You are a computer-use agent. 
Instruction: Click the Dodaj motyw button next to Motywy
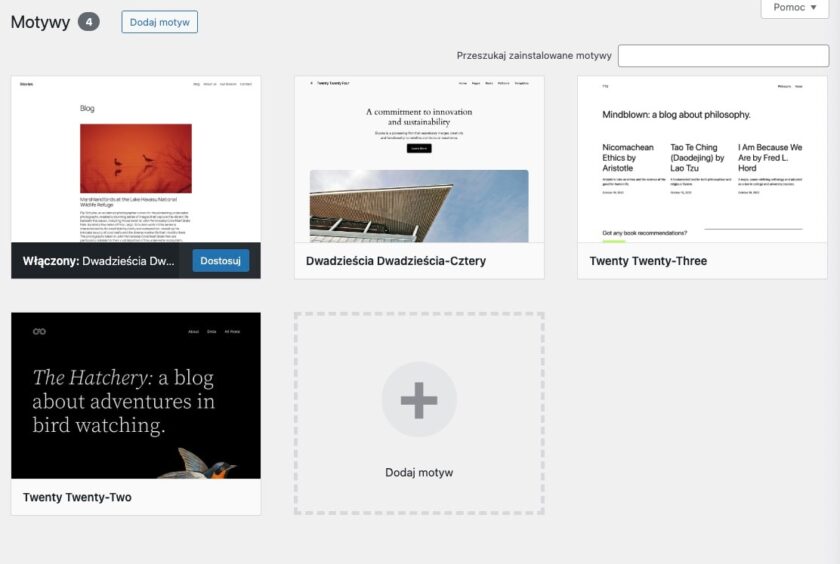tap(159, 22)
